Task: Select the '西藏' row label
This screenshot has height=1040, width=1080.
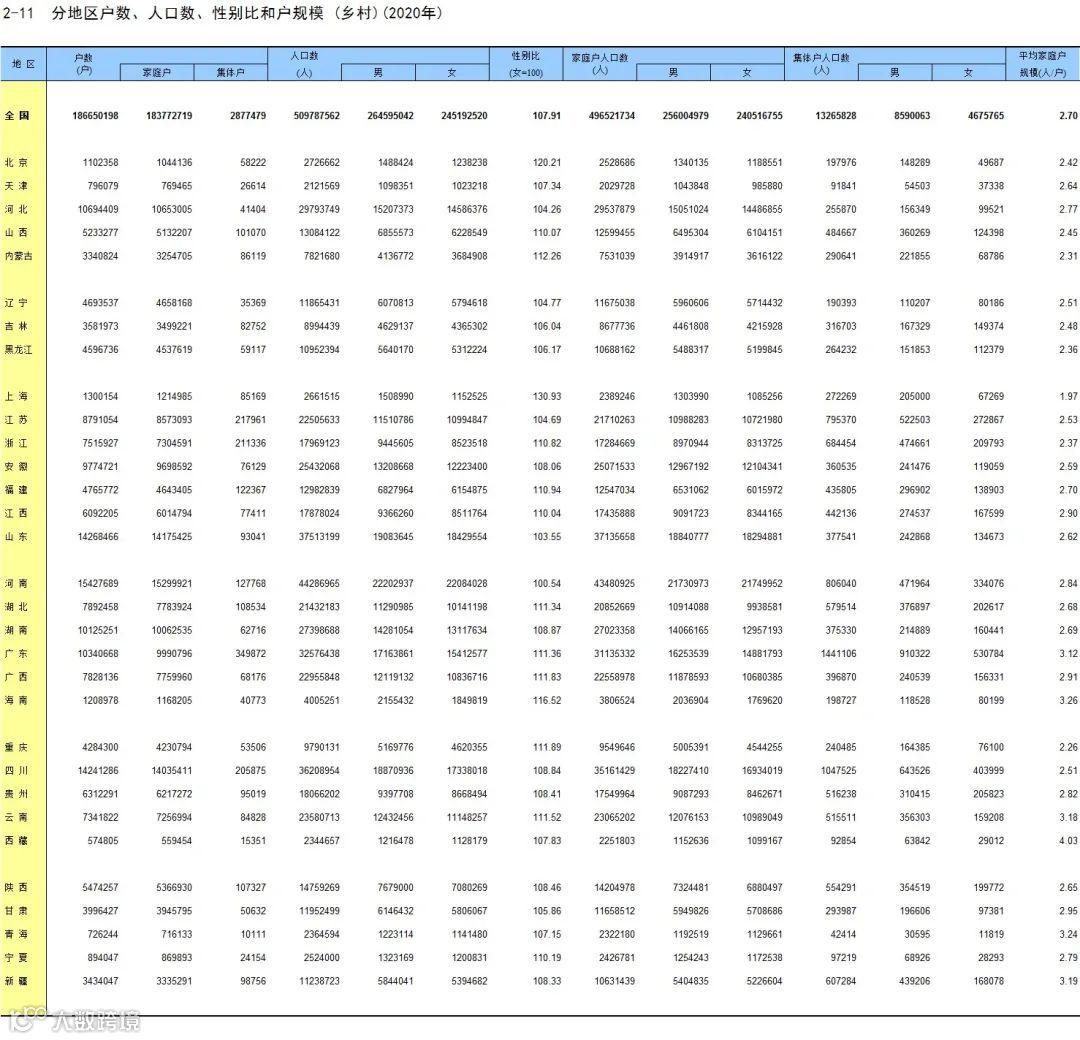Action: click(17, 841)
